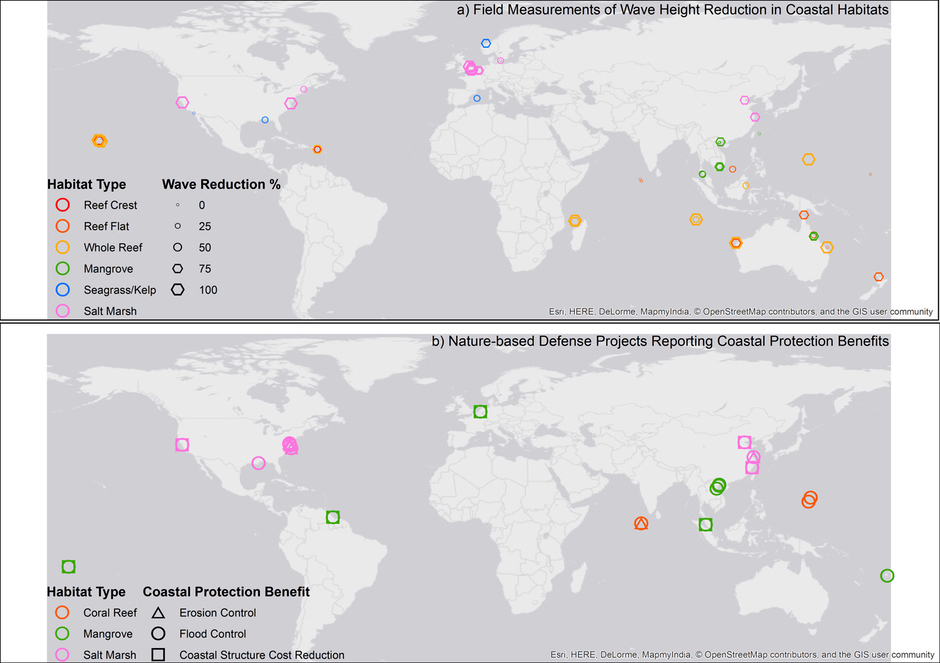Click the Erosion Control triangle symbol
Screen dimensions: 940x663
[158, 613]
